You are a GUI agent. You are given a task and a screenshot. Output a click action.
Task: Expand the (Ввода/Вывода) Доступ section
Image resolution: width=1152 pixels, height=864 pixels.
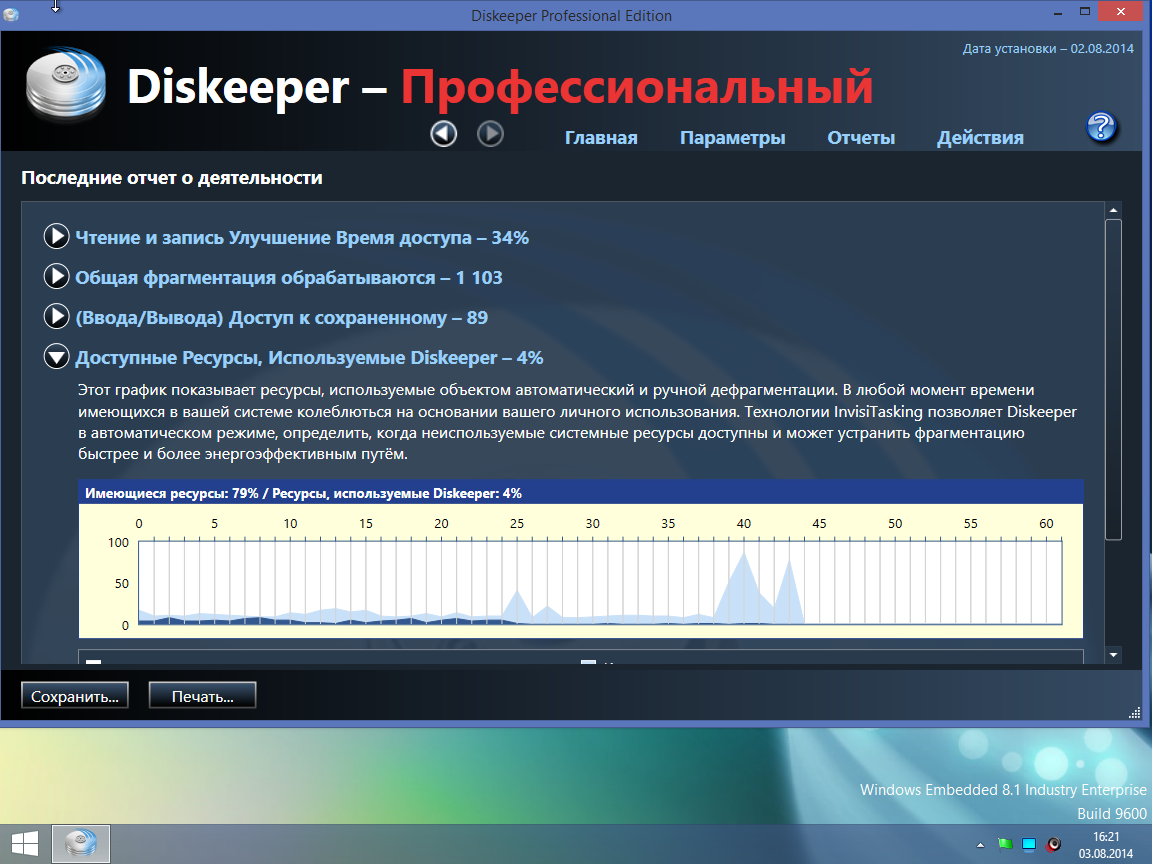tap(57, 317)
